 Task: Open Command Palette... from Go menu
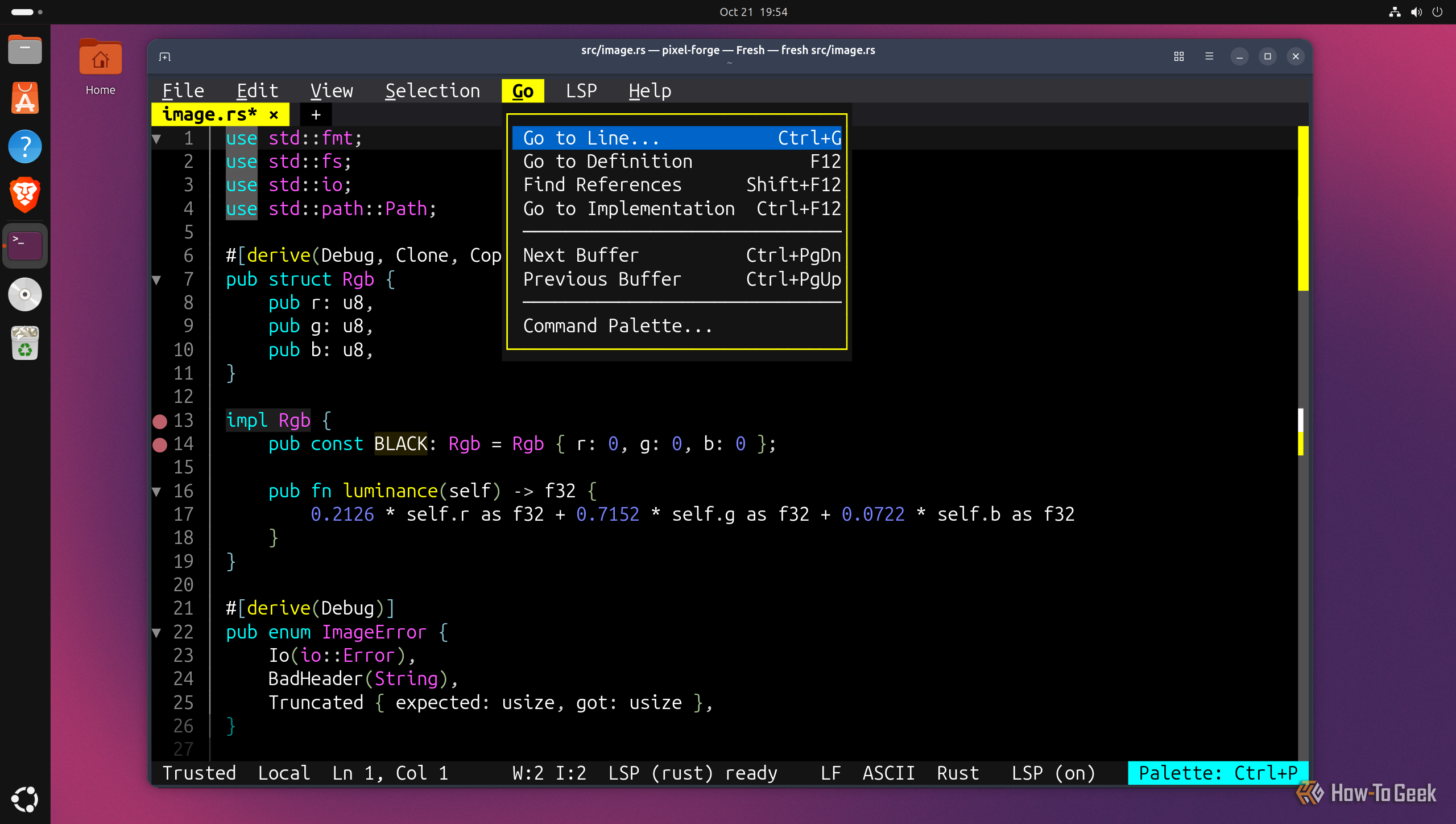tap(677, 326)
